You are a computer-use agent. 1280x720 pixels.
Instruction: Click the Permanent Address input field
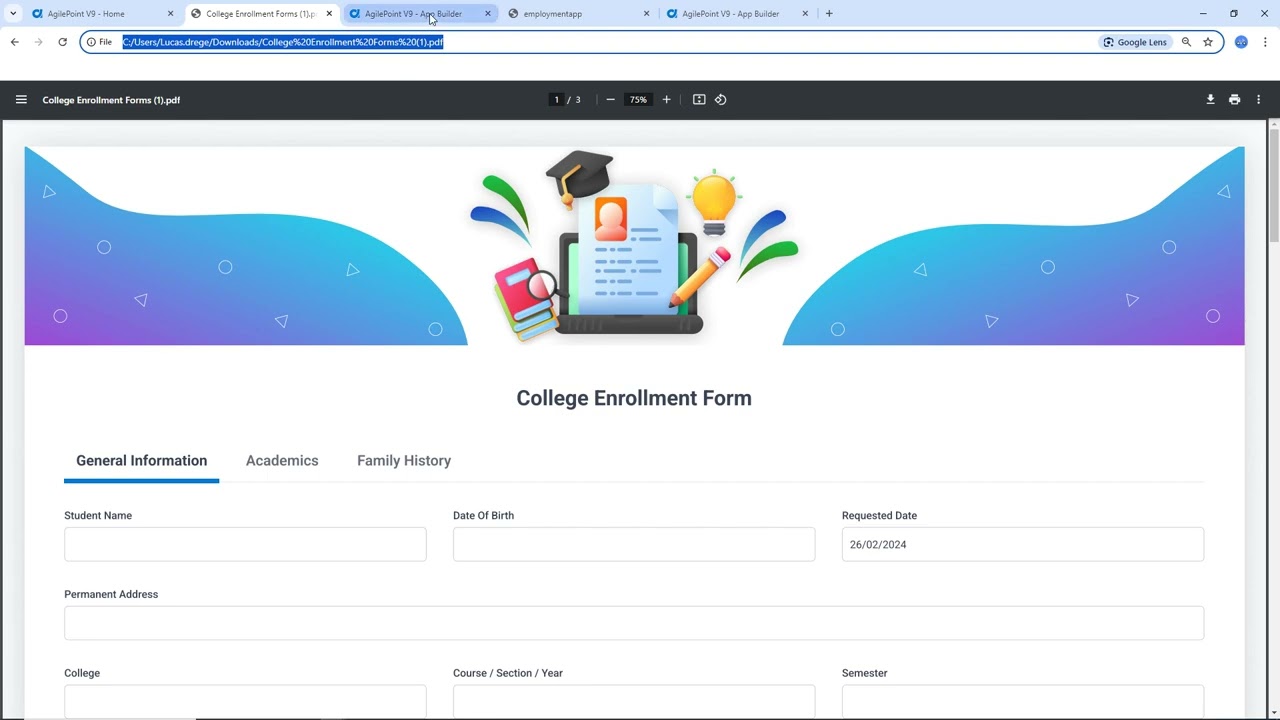(x=634, y=623)
